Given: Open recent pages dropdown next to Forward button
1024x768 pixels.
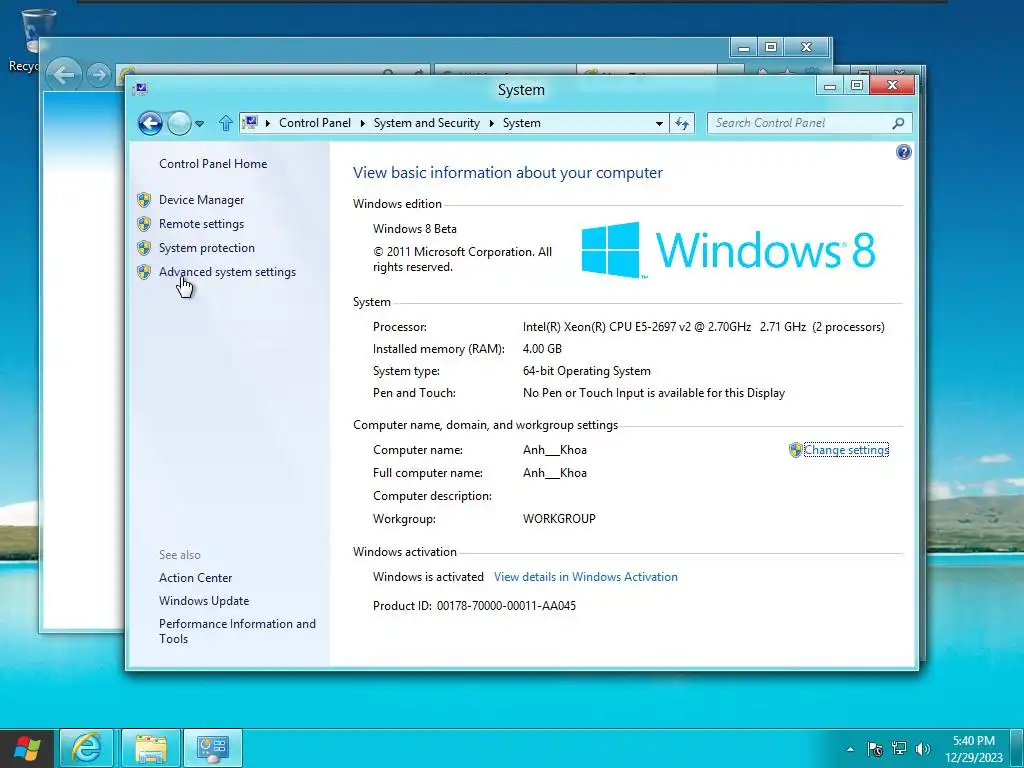Looking at the screenshot, I should (199, 123).
